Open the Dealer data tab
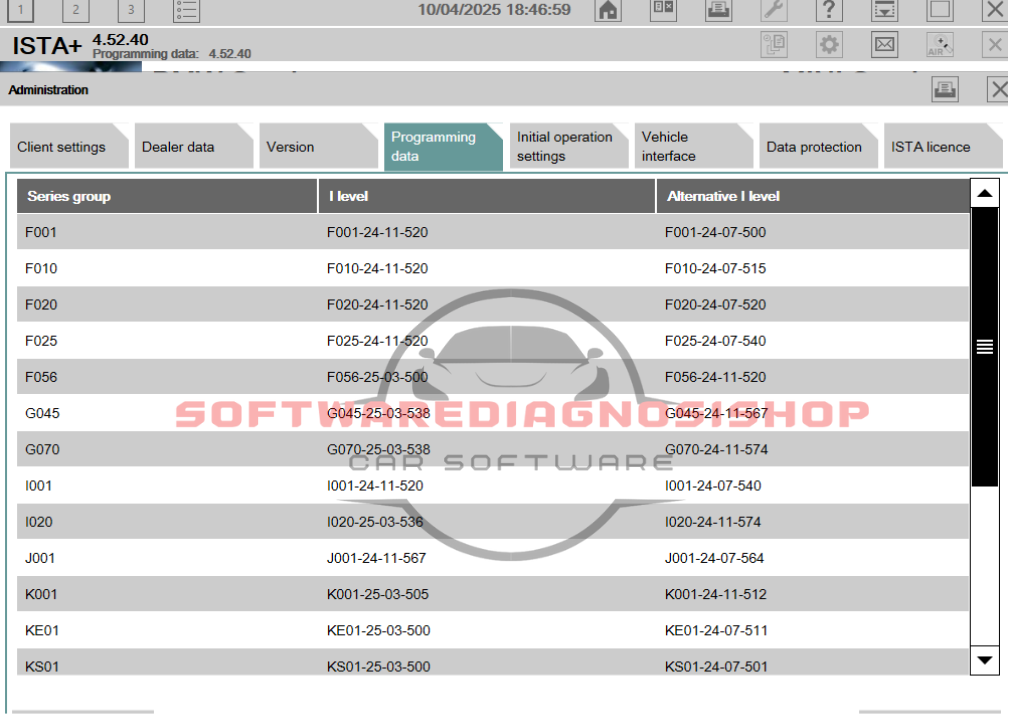The width and height of the screenshot is (1015, 714). (x=194, y=147)
